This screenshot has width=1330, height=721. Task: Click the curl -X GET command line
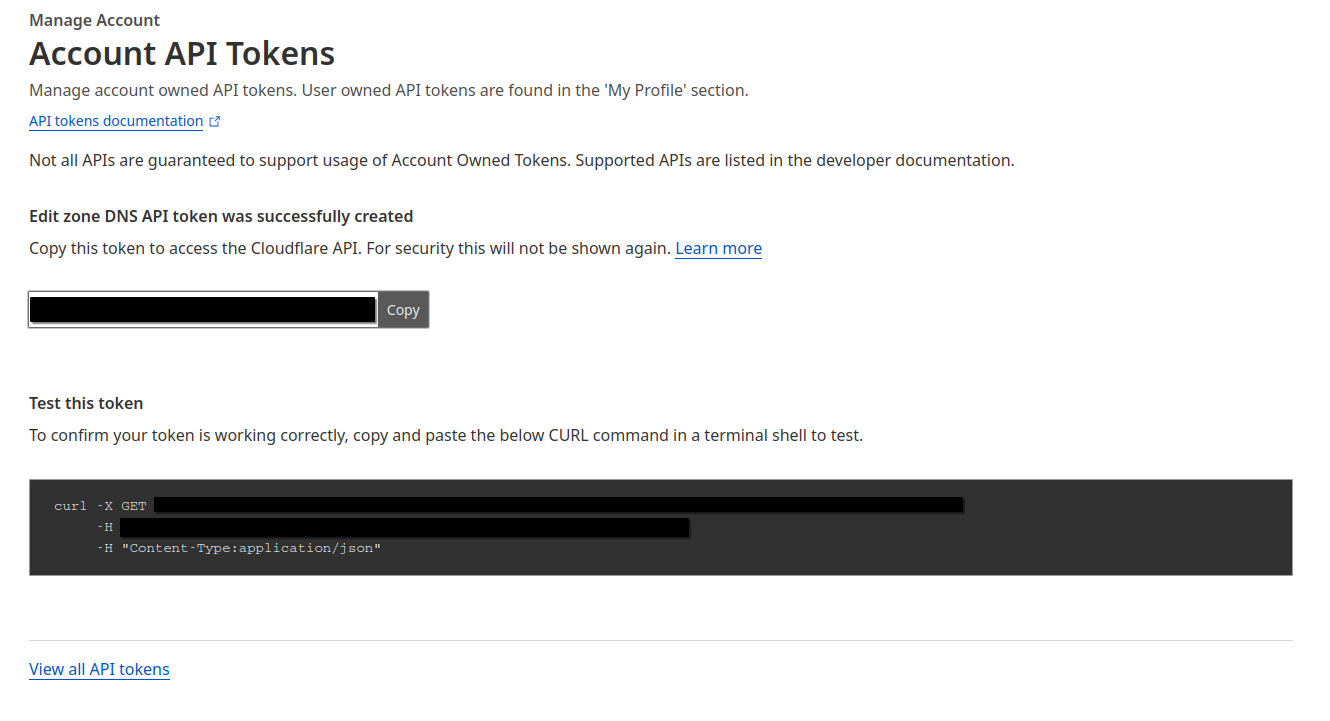coord(100,506)
